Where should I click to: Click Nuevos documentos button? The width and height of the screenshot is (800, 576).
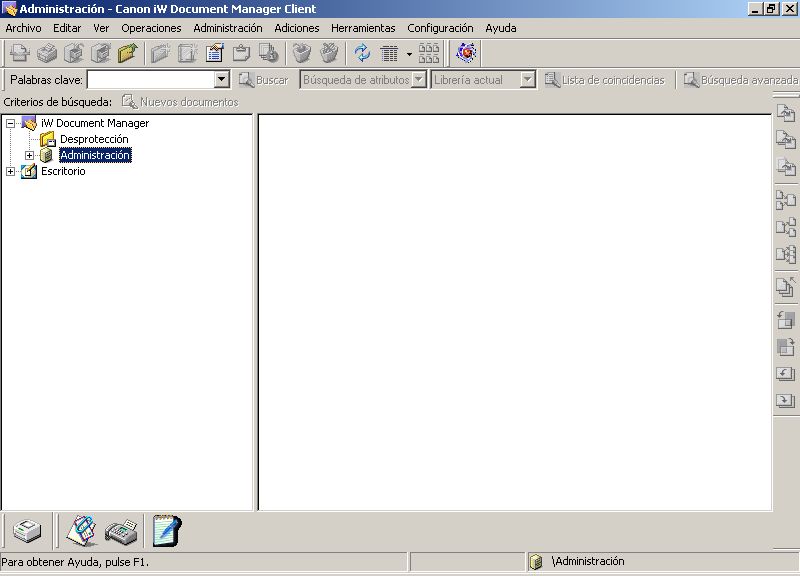[x=181, y=102]
